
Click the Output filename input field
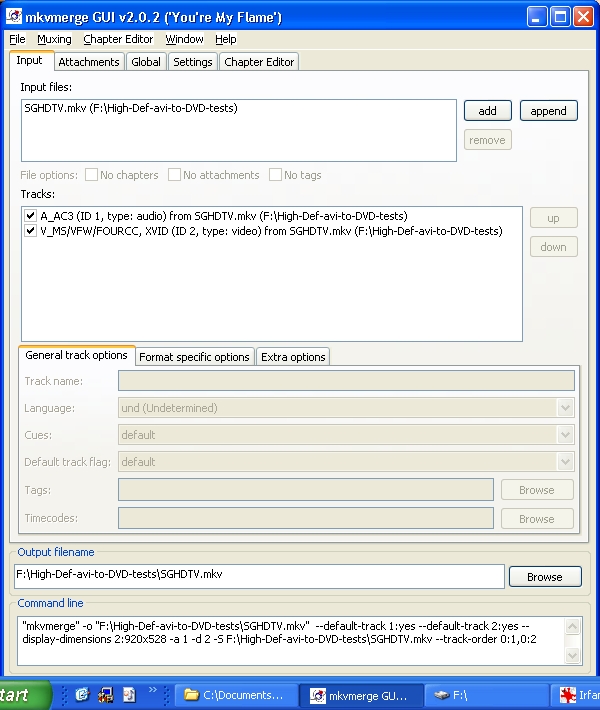(x=259, y=576)
